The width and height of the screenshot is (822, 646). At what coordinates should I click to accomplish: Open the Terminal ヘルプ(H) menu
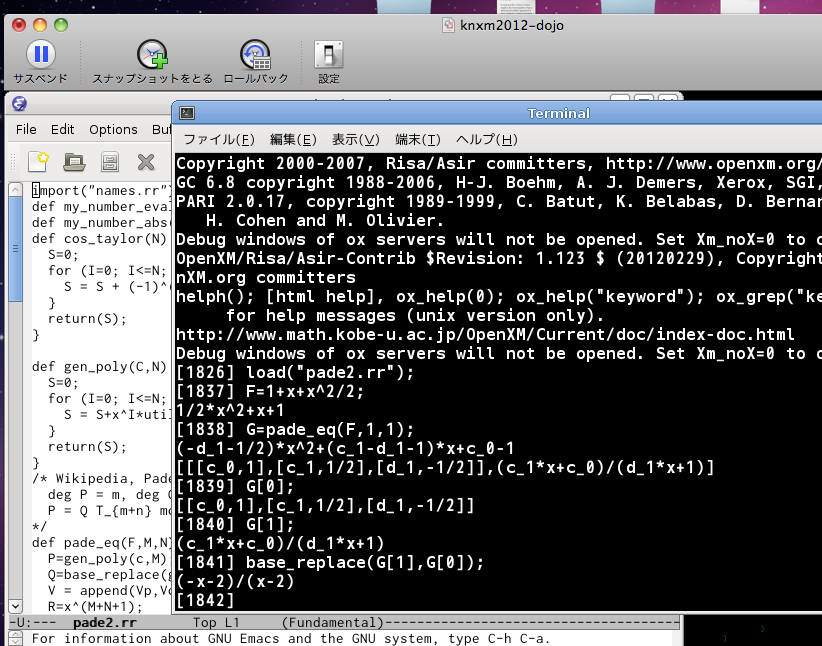pyautogui.click(x=487, y=139)
